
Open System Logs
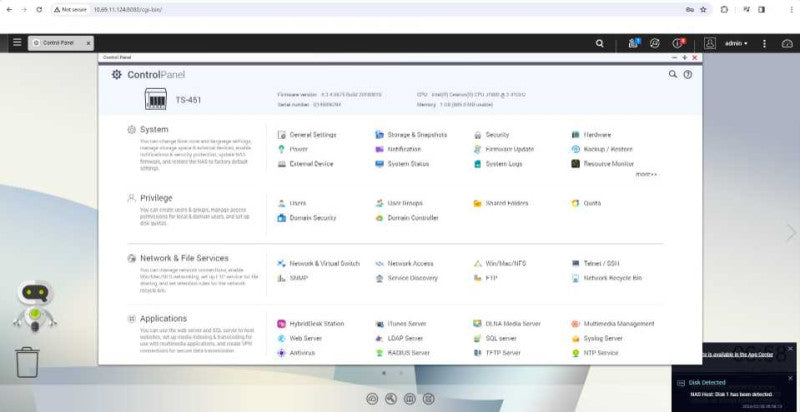[497, 164]
